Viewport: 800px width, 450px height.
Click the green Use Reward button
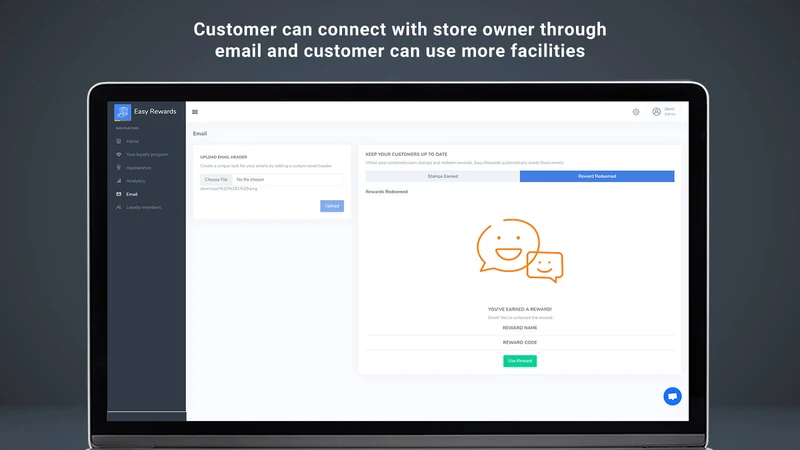click(520, 361)
